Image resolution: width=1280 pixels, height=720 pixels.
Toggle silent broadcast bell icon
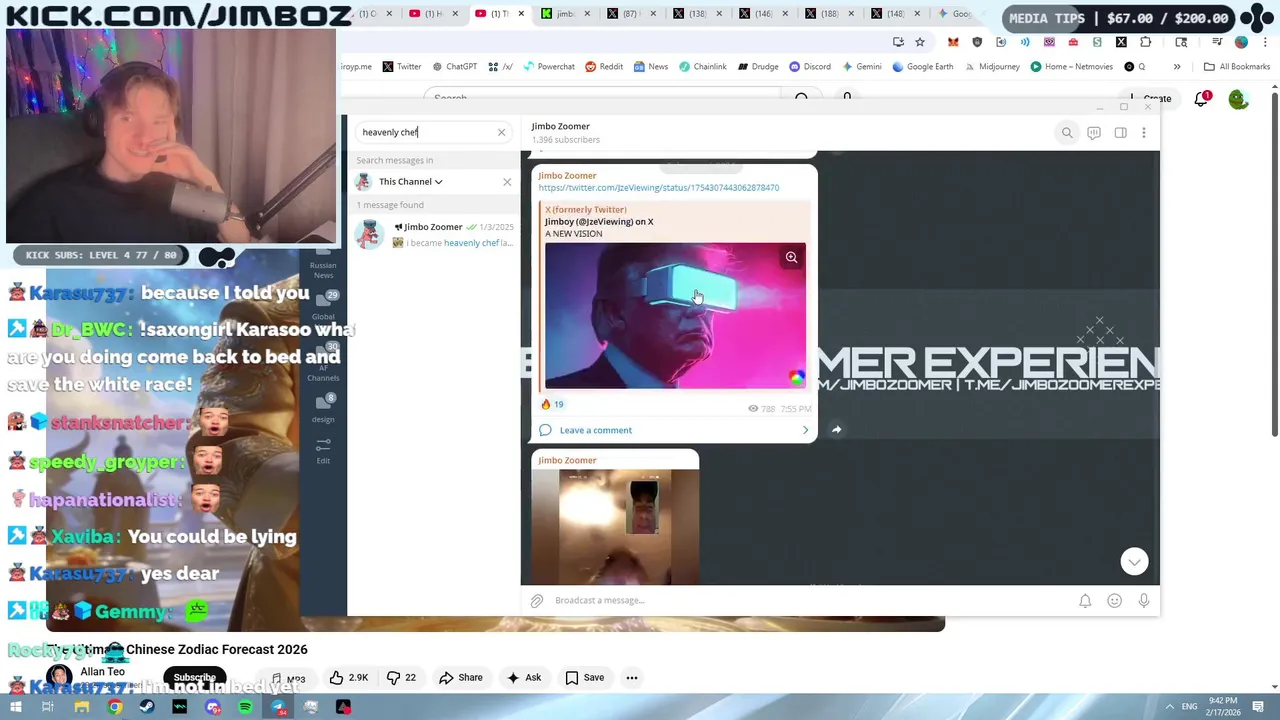click(1085, 601)
